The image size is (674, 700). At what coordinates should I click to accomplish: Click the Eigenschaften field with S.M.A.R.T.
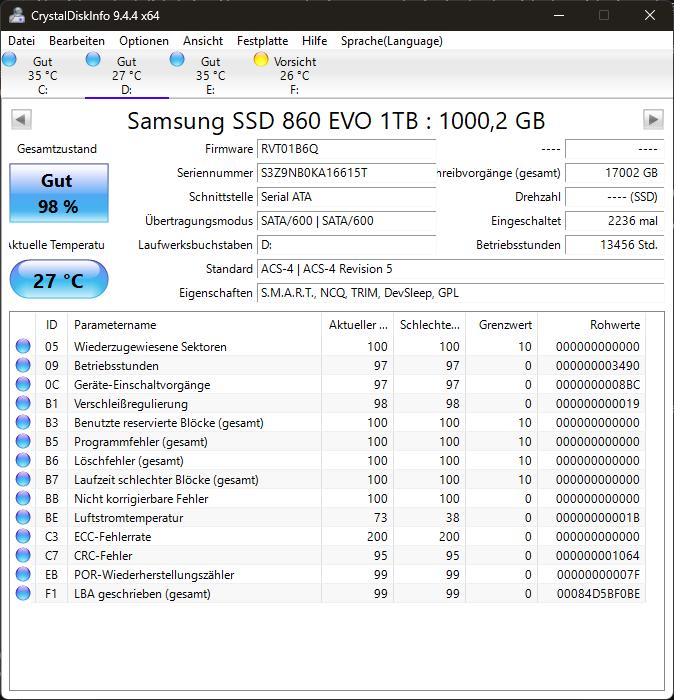click(461, 293)
